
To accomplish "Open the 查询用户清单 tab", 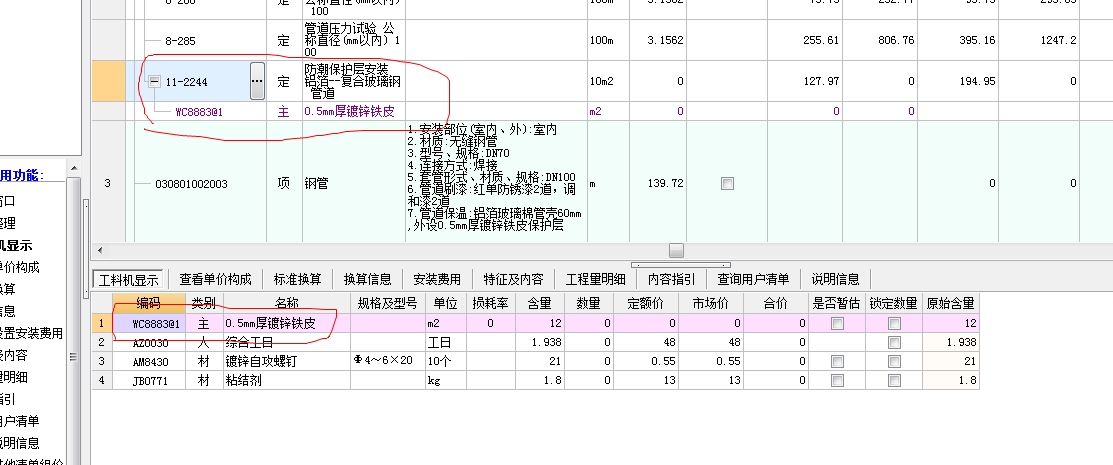I will pos(753,279).
